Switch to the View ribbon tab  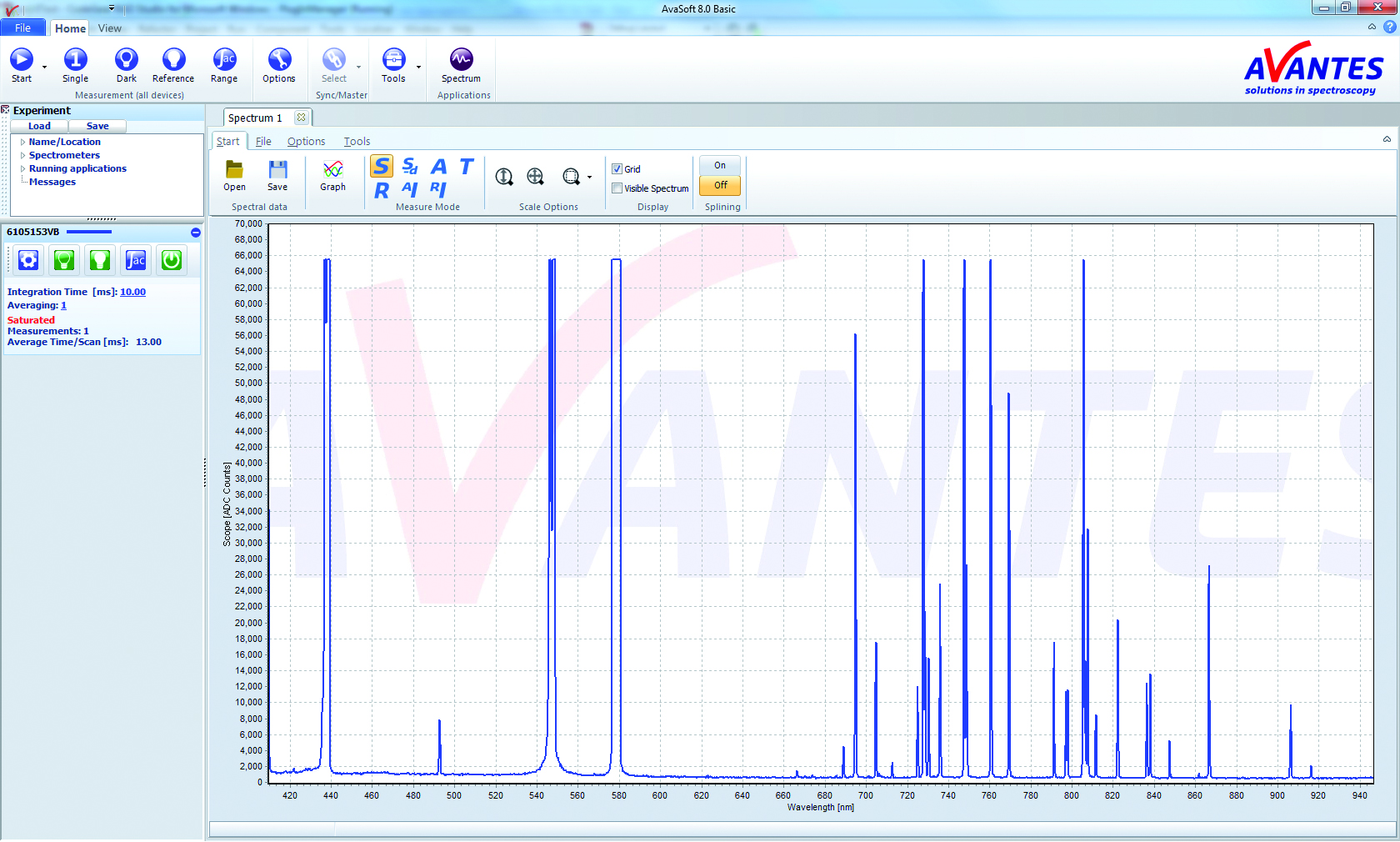point(109,28)
